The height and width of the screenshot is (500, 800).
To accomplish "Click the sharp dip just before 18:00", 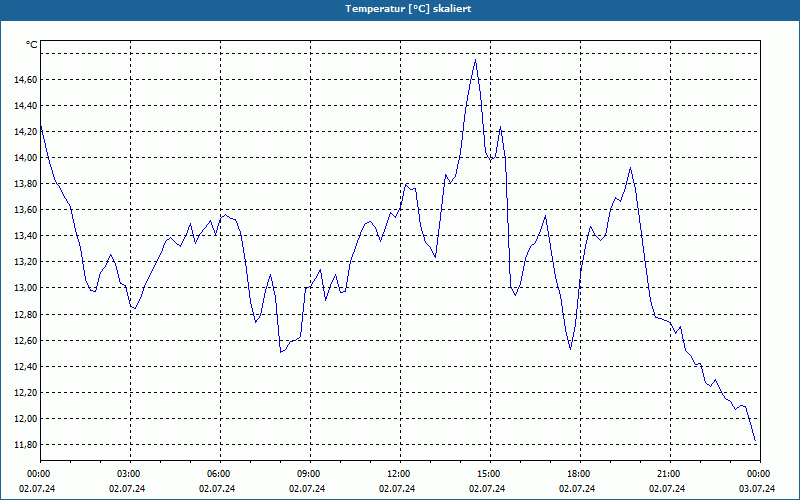I will 570,349.
